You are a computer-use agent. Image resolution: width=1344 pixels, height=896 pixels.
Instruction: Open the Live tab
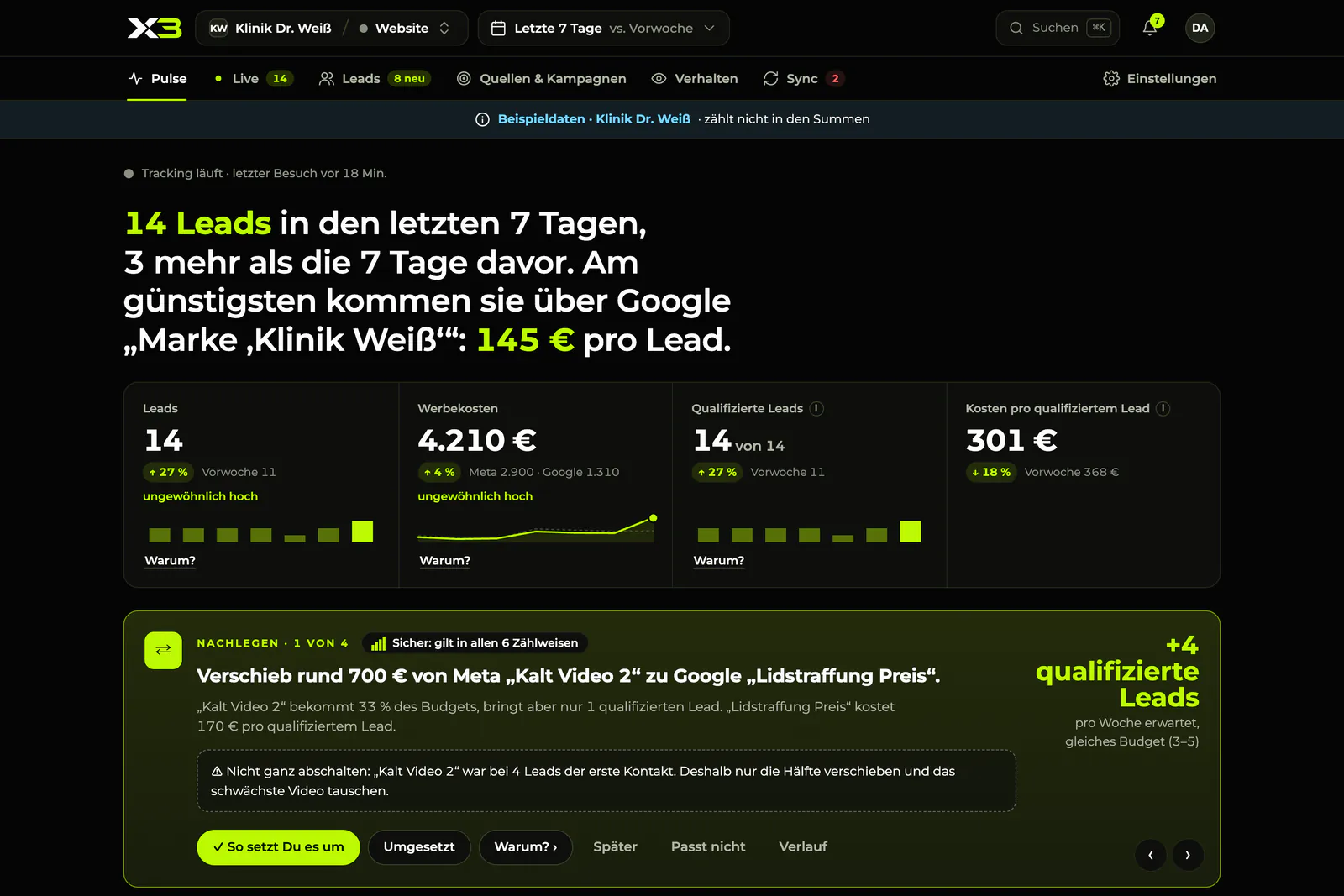tap(253, 78)
